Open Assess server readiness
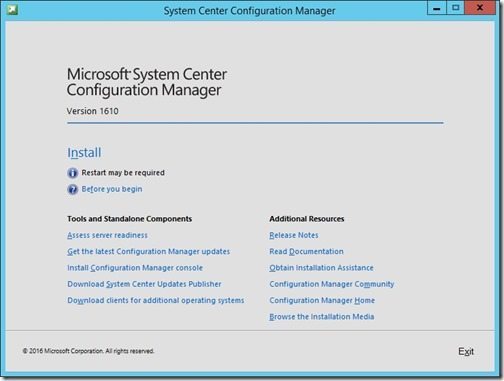The image size is (504, 381). (x=107, y=235)
